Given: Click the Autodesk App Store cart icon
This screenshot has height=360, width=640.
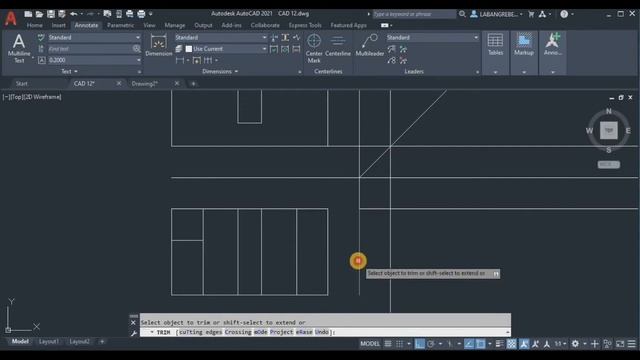Looking at the screenshot, I should [x=531, y=14].
